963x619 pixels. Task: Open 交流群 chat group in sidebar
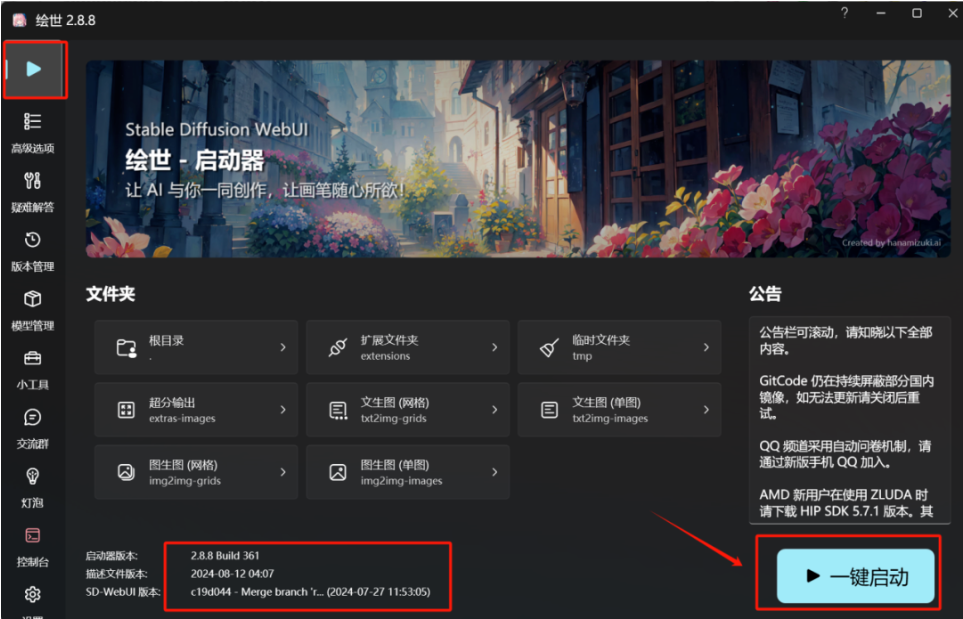tap(33, 428)
